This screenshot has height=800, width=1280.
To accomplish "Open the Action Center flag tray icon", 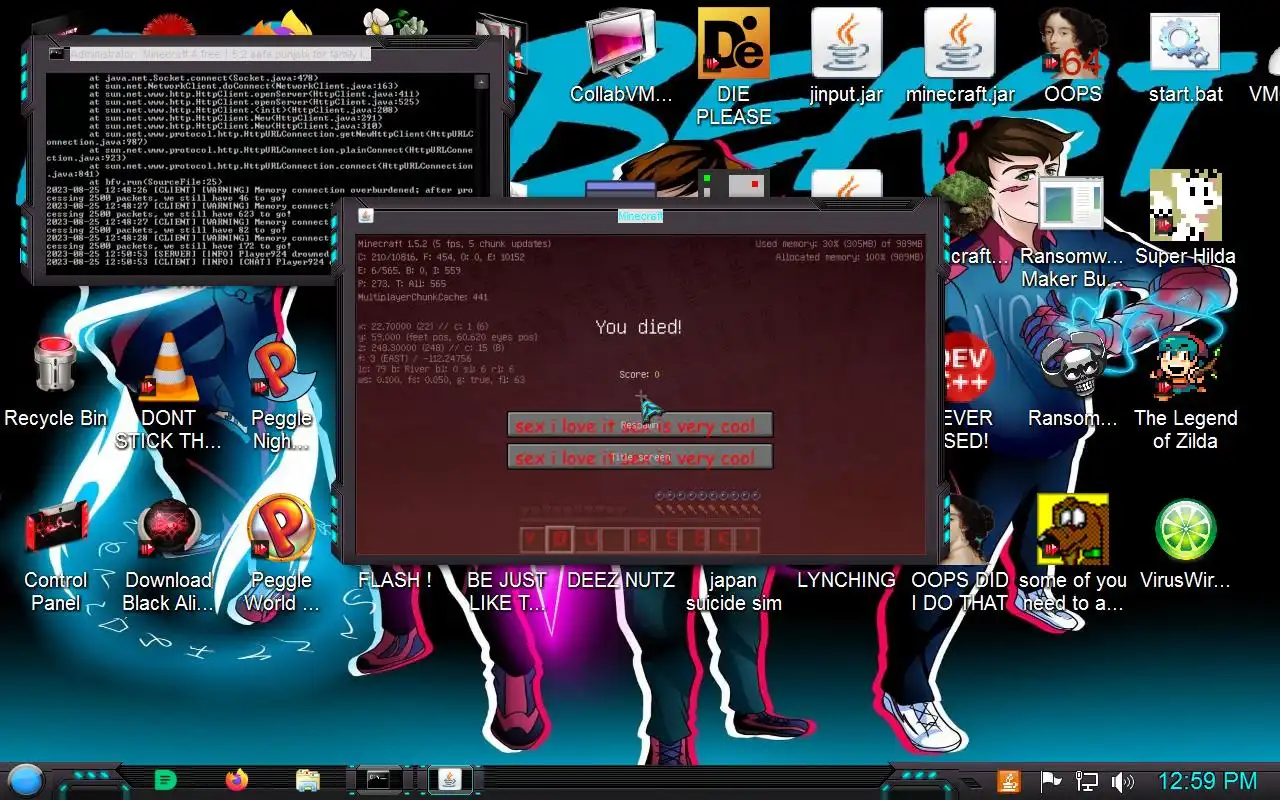I will click(1049, 781).
